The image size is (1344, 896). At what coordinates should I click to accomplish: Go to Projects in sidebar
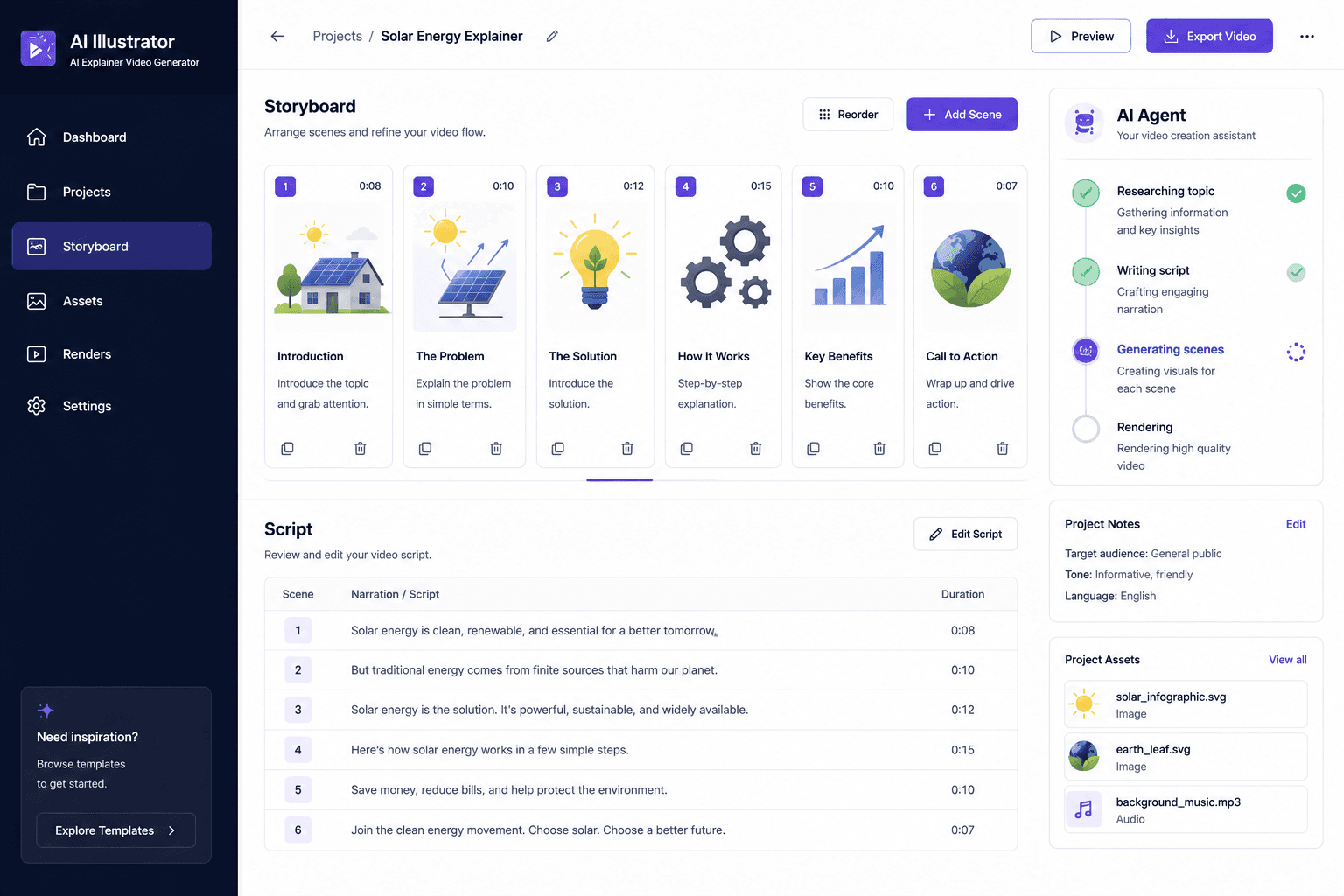112,192
